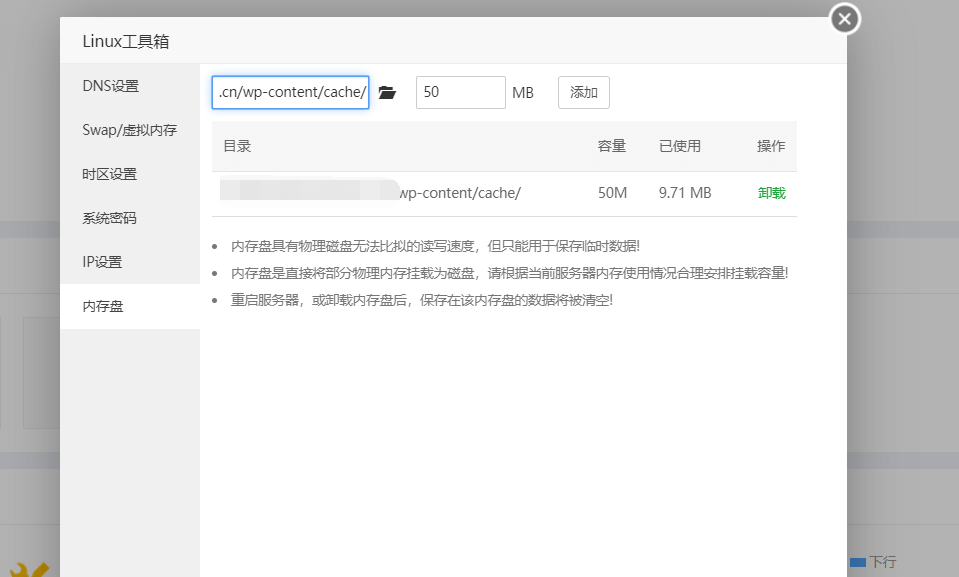Click 卸载 link for the cache directory
The height and width of the screenshot is (577, 959).
tap(771, 193)
